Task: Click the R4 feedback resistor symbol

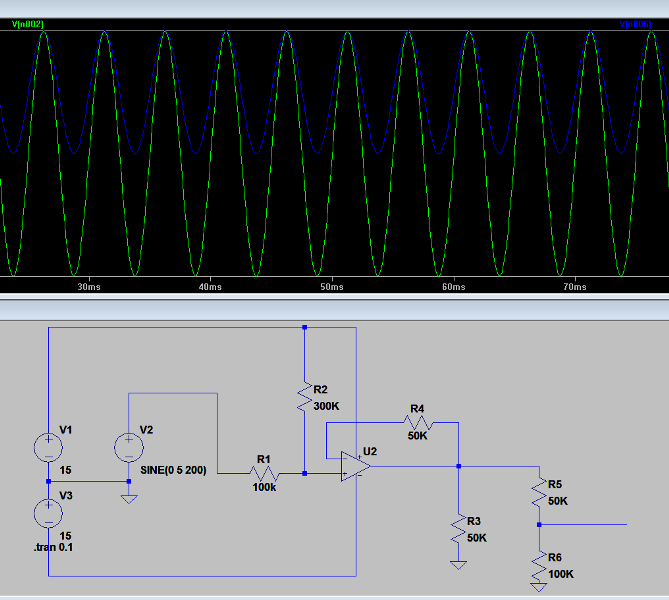Action: (418, 422)
